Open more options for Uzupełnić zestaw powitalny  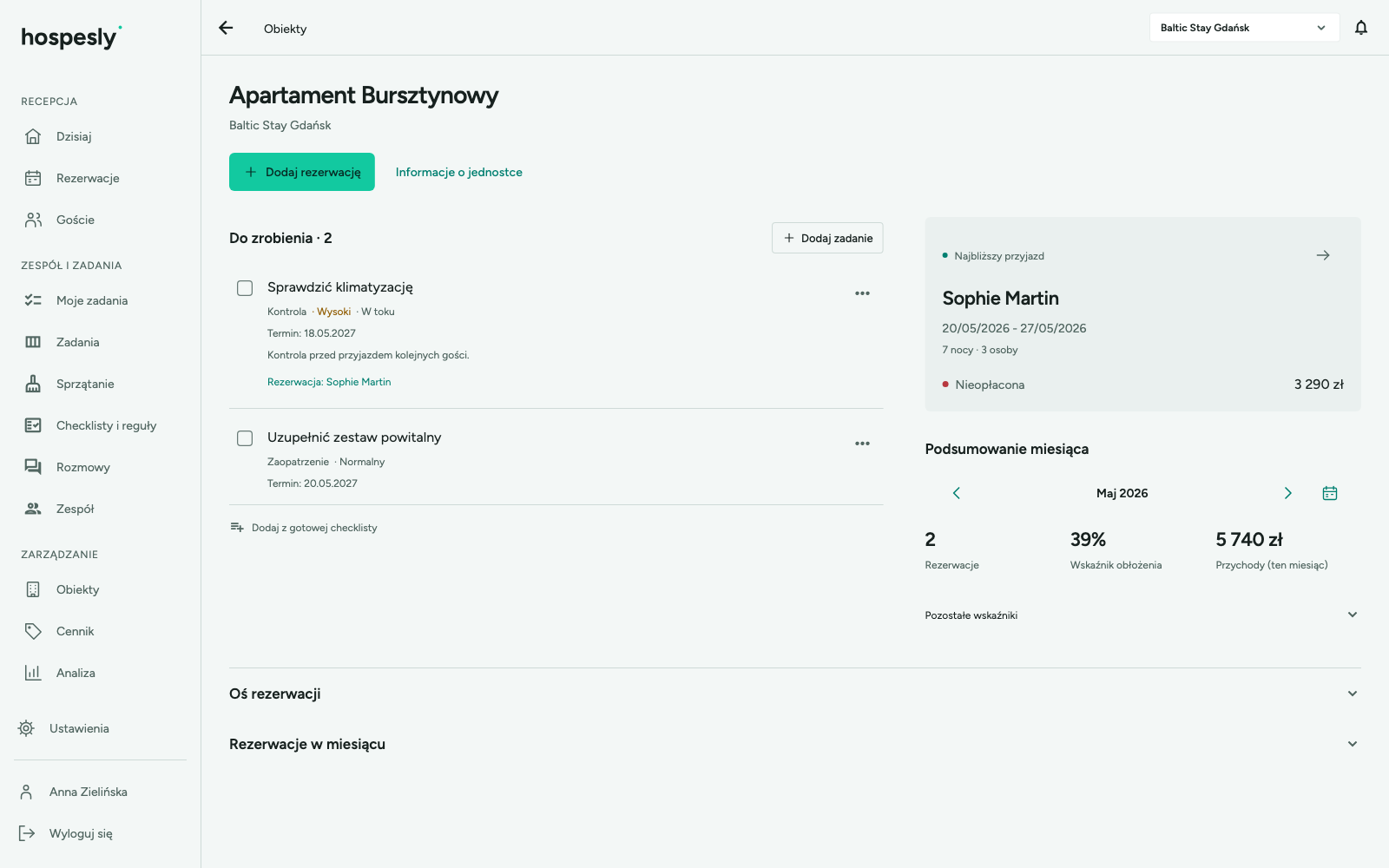862,444
